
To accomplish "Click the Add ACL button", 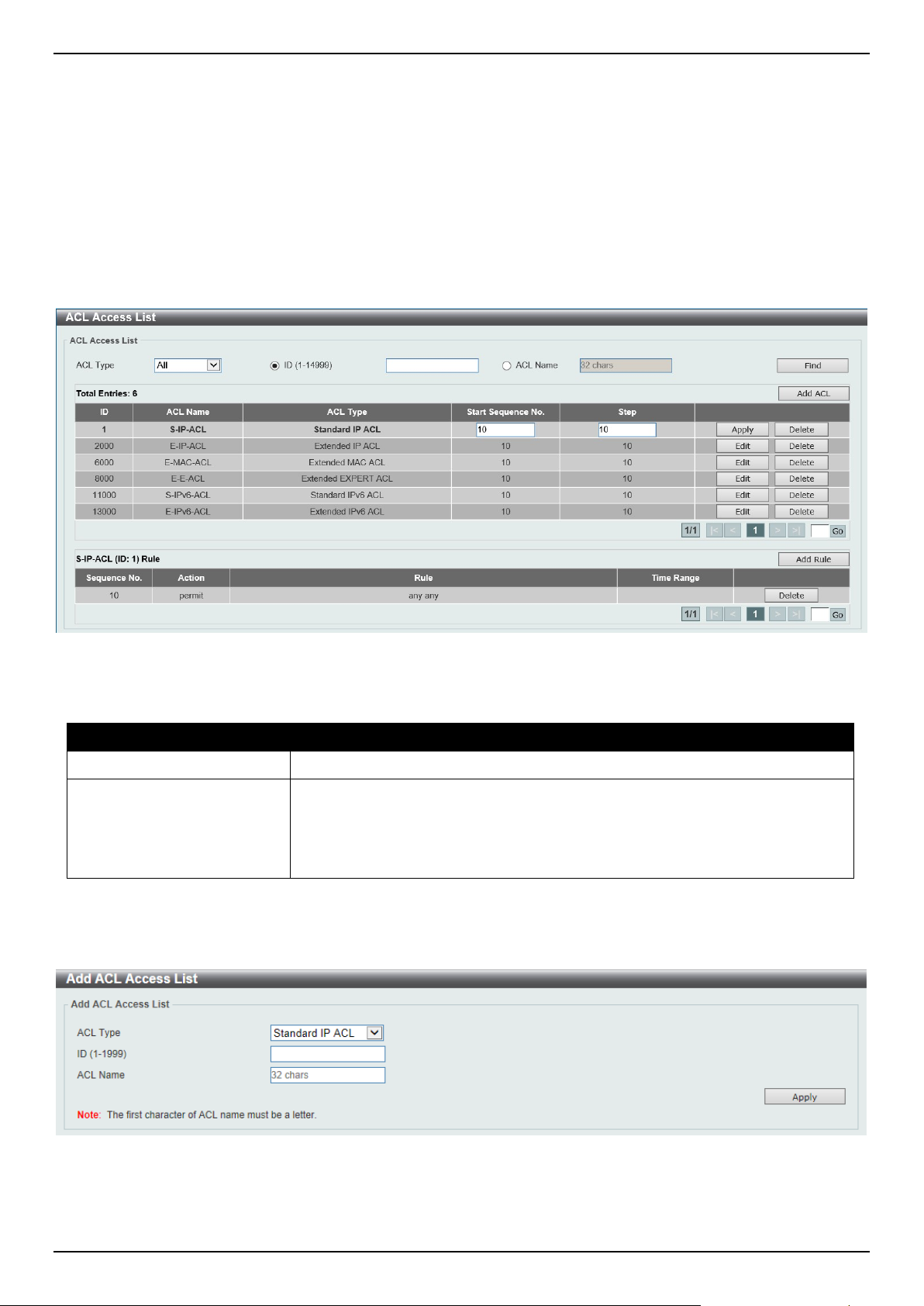I will (x=813, y=393).
